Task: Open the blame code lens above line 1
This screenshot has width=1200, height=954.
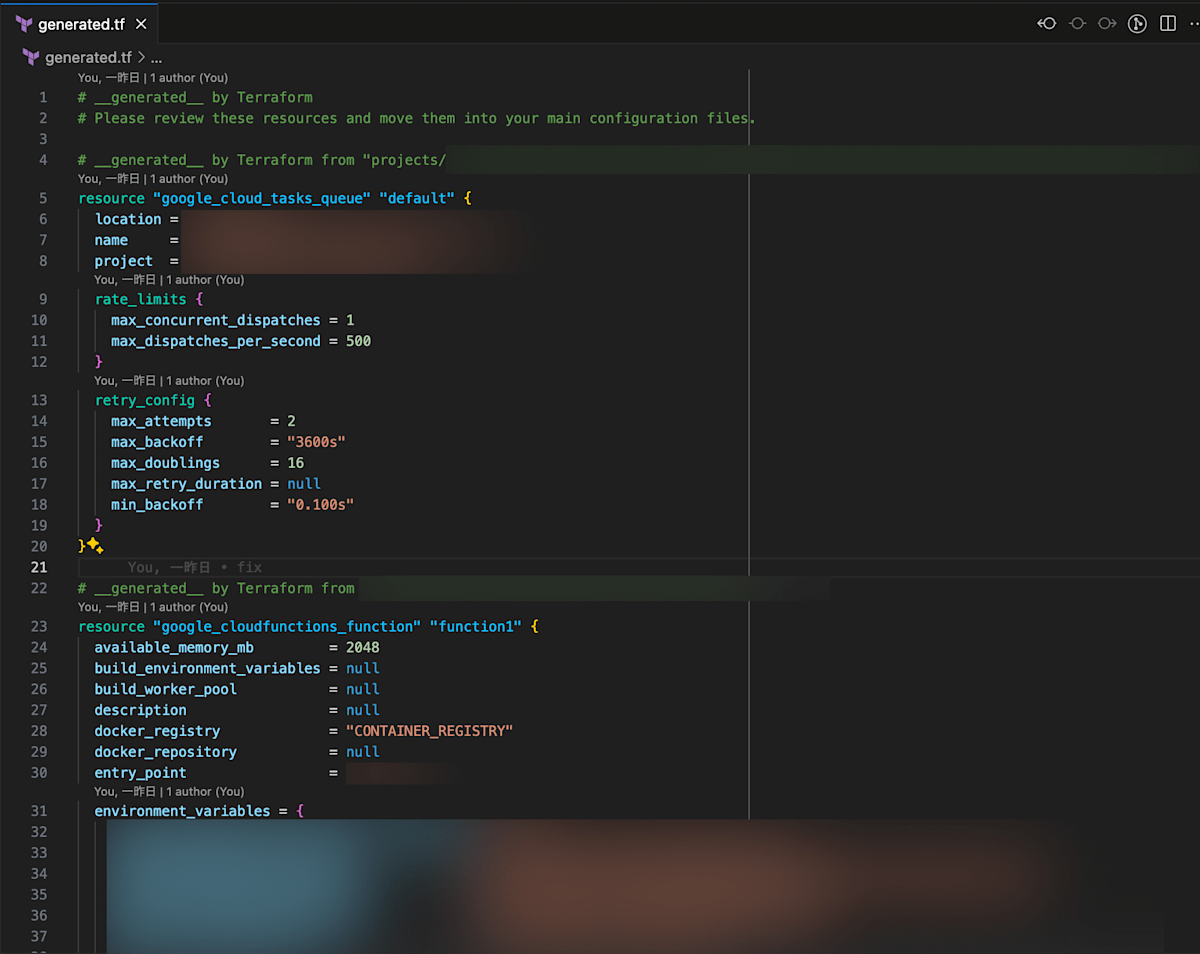Action: point(153,78)
